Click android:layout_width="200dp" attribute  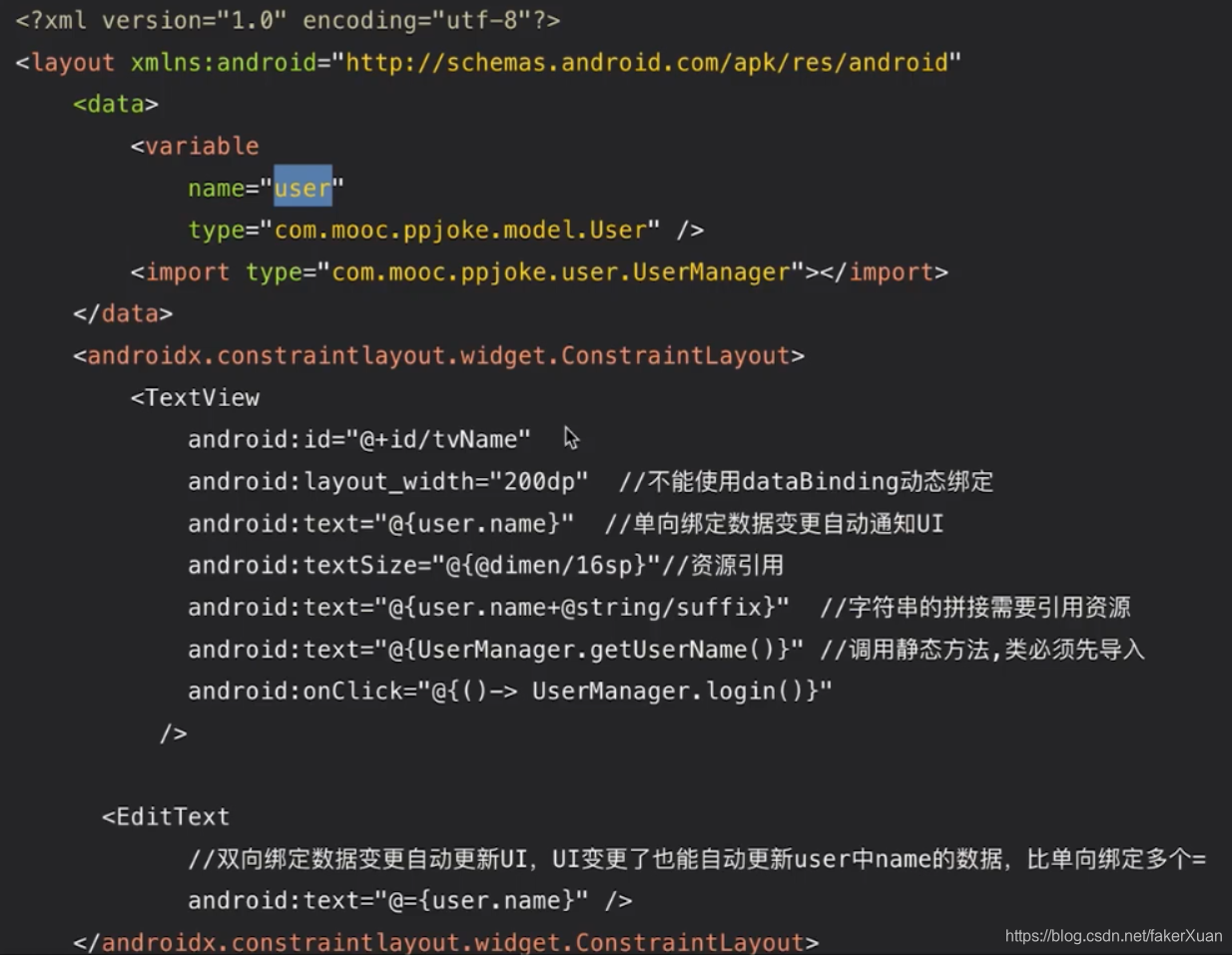pyautogui.click(x=388, y=481)
